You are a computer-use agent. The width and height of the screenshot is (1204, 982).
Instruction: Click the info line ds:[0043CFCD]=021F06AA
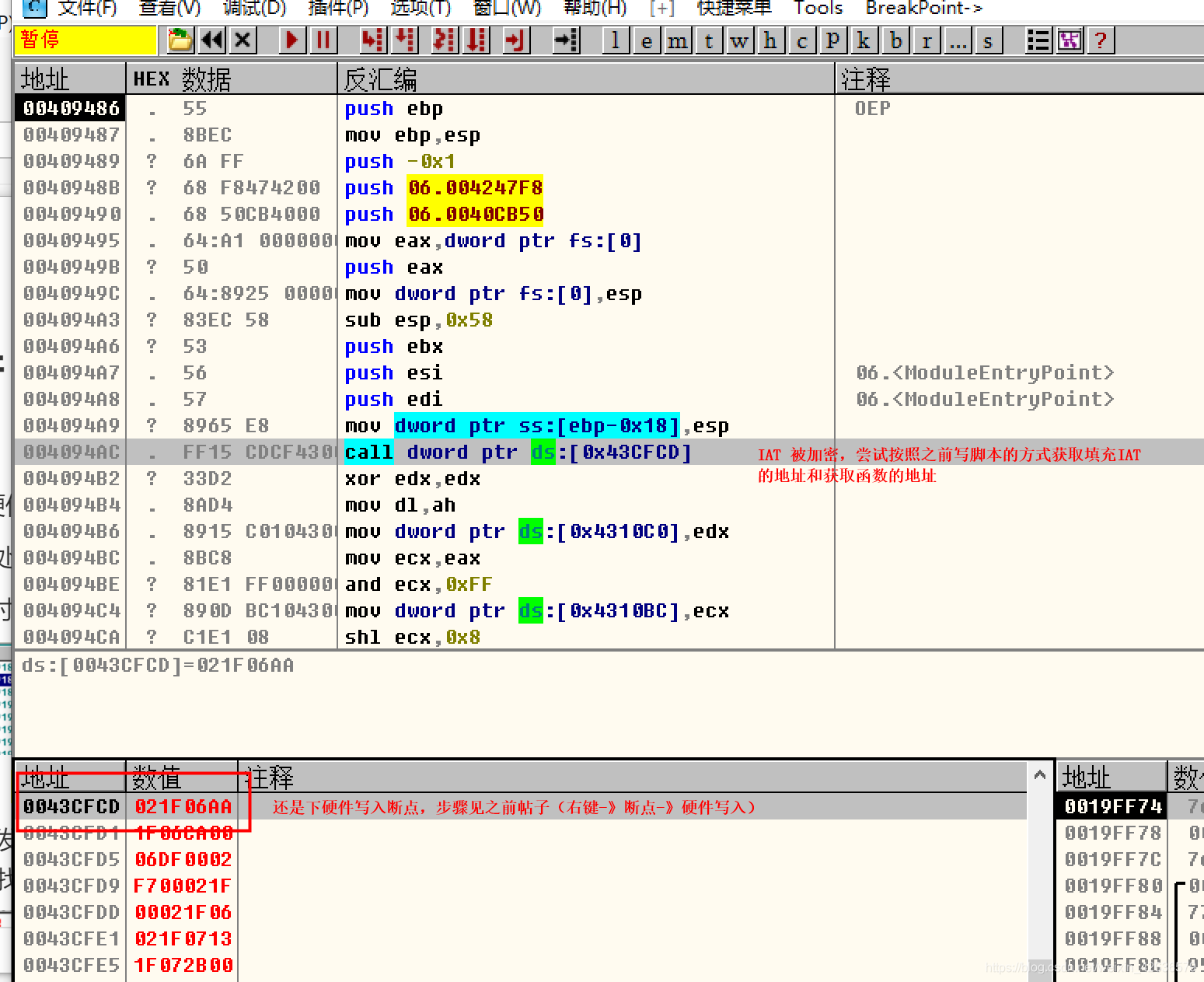point(158,665)
